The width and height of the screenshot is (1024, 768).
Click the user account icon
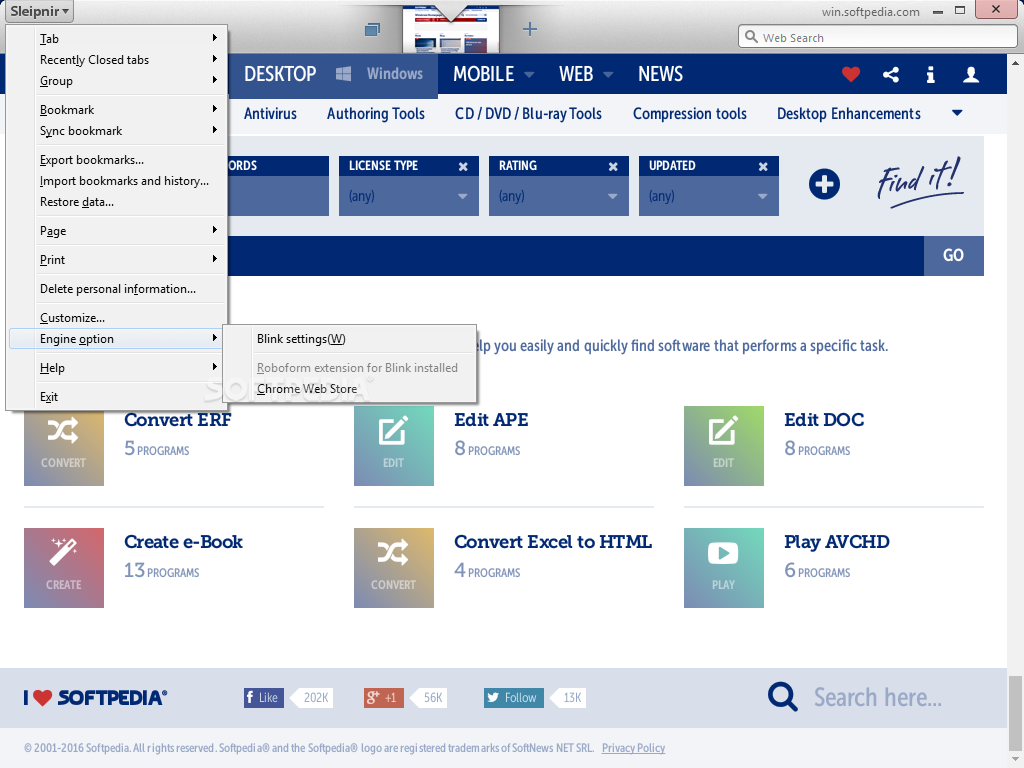point(971,74)
